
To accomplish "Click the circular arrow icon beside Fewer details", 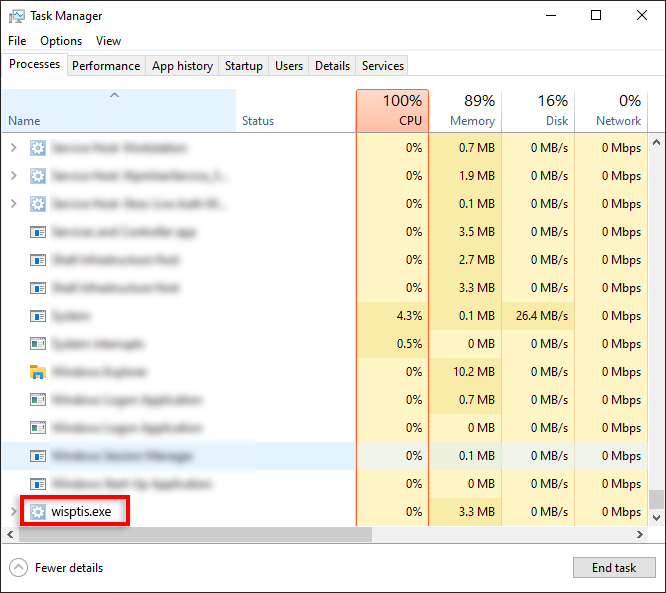I will coord(18,568).
